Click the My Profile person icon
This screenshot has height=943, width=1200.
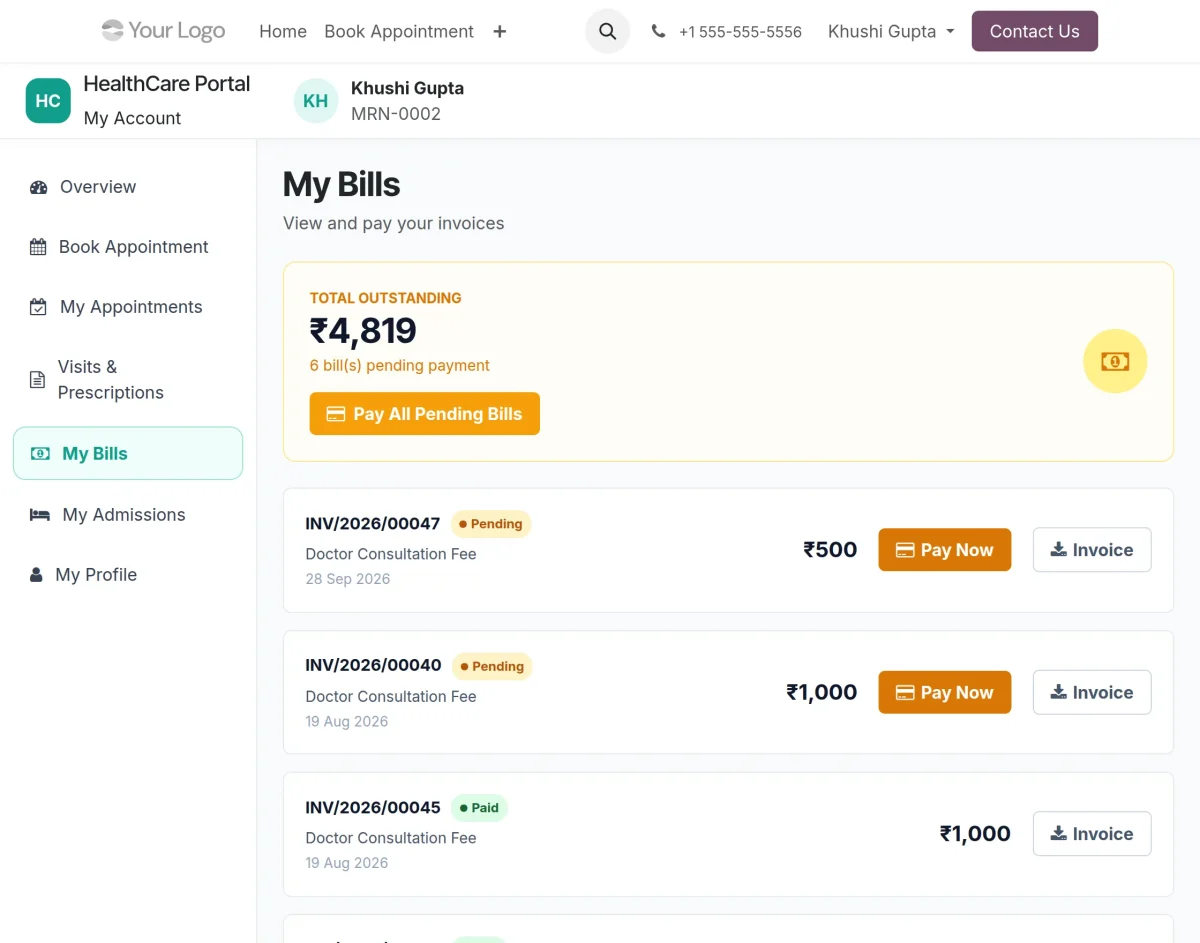point(36,575)
